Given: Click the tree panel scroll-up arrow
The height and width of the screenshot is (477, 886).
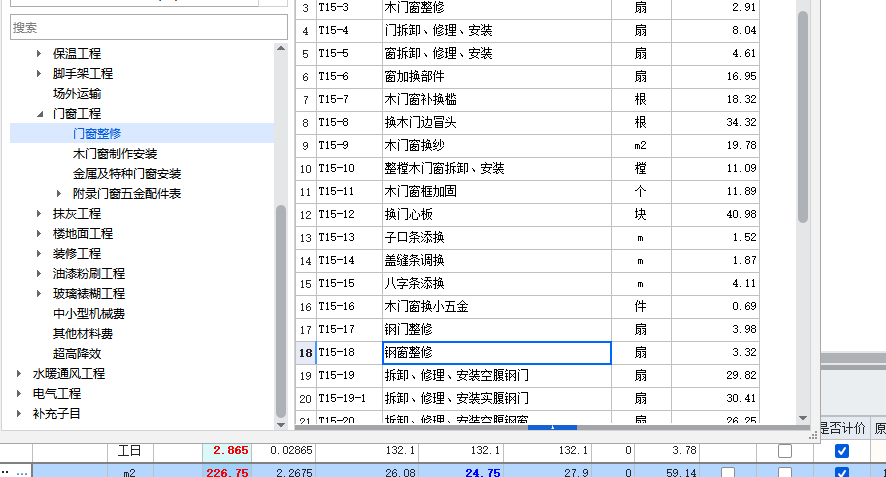Looking at the screenshot, I should (281, 49).
